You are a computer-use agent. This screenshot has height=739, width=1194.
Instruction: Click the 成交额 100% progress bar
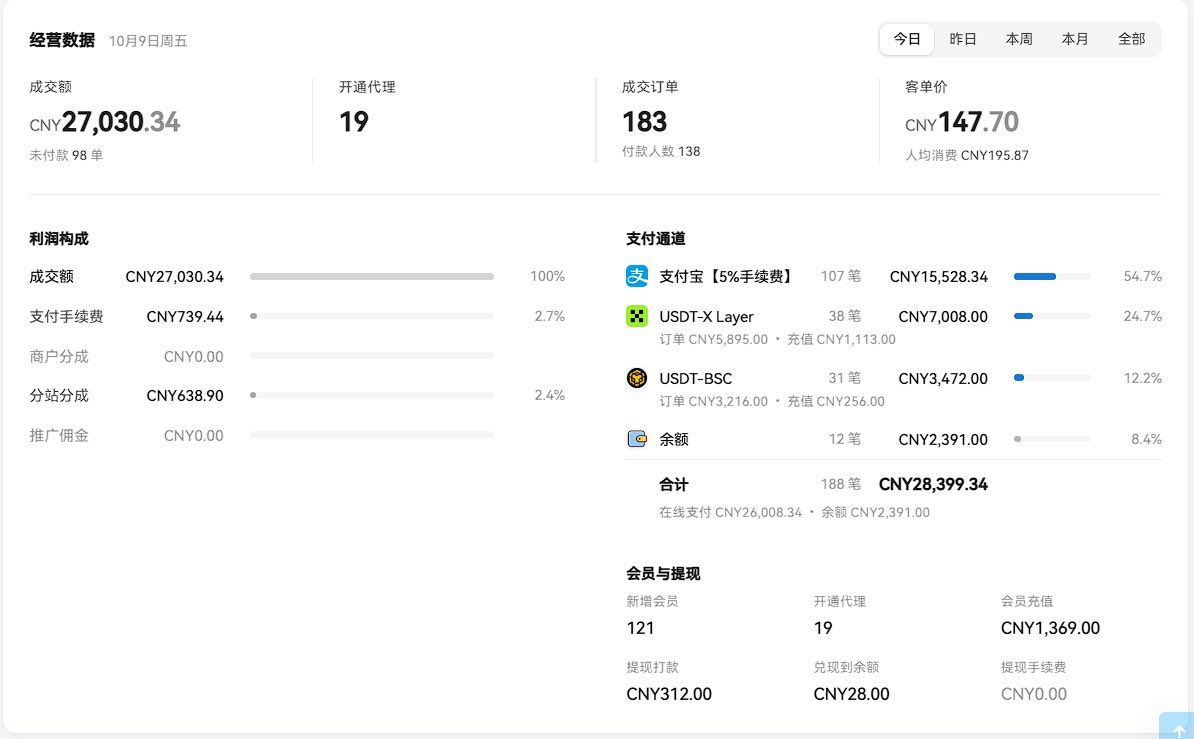tap(372, 277)
